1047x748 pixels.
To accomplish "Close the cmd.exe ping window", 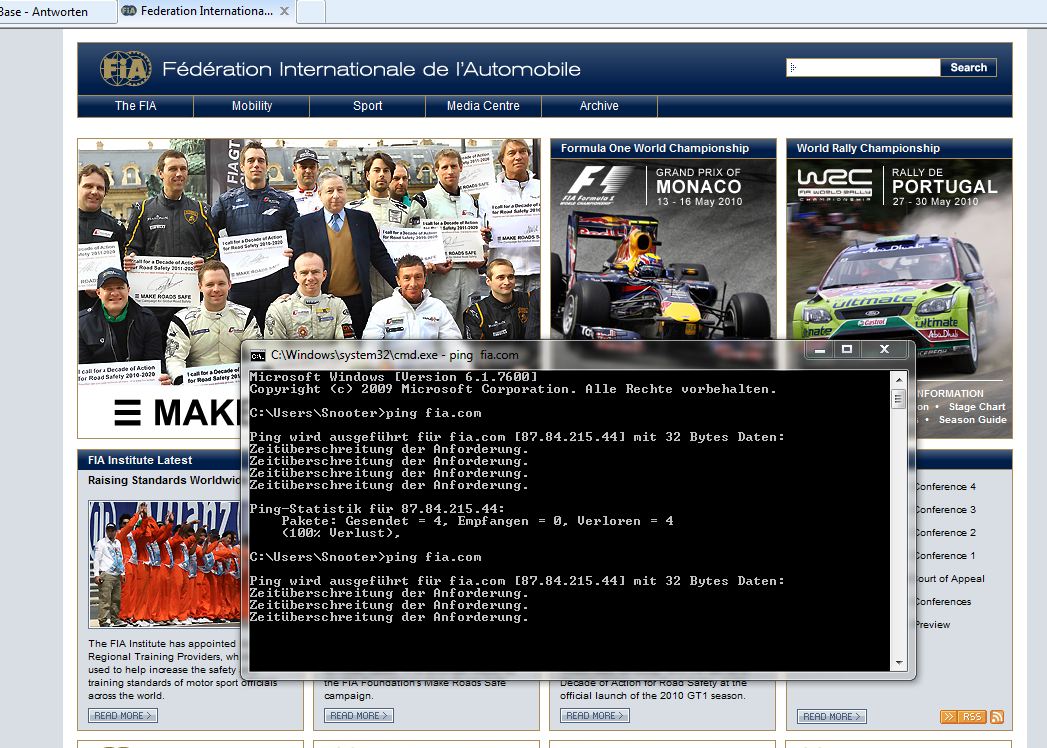I will click(885, 349).
